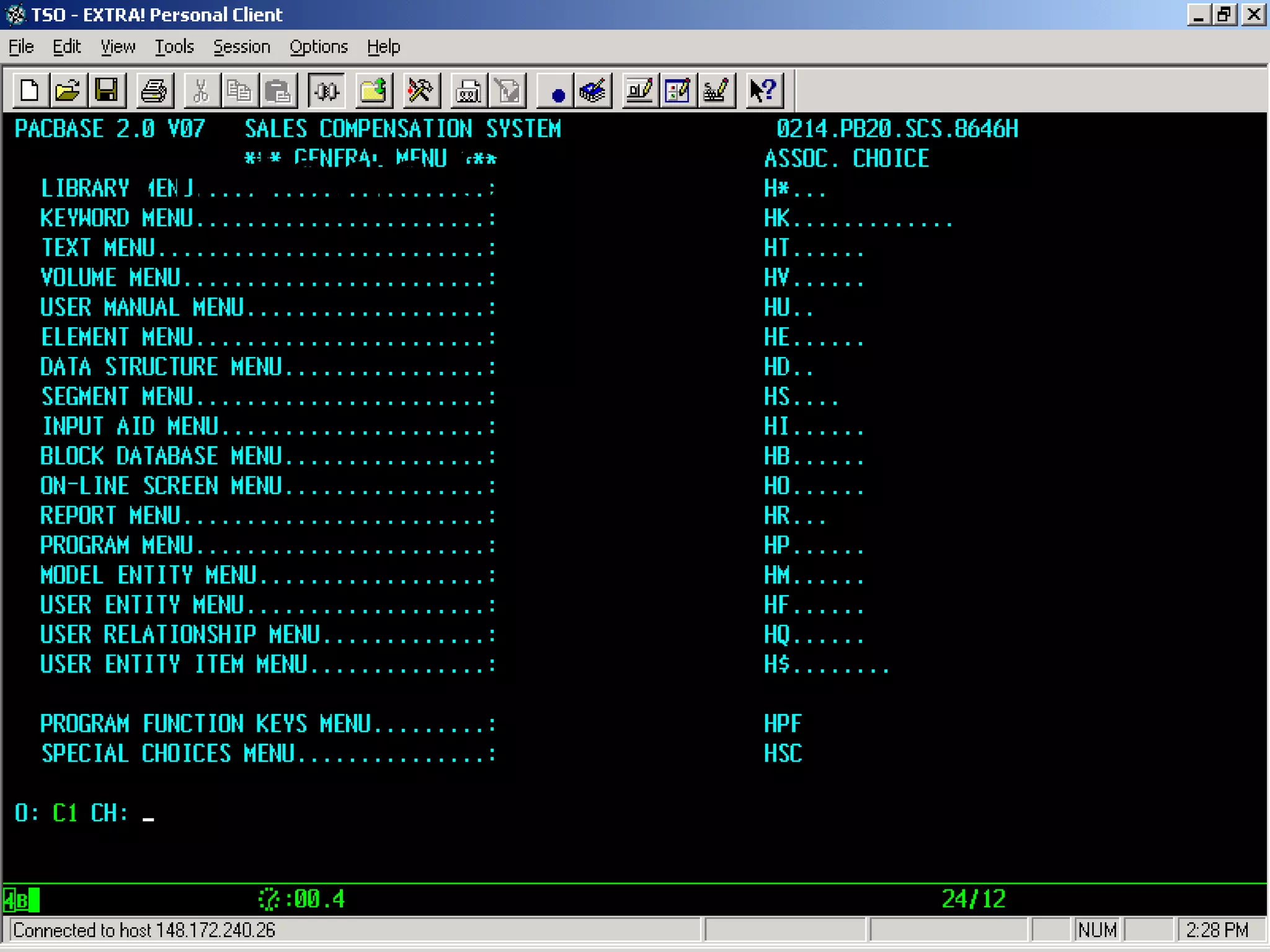This screenshot has width=1270, height=952.
Task: Click the blue Record Macro dot
Action: [557, 94]
